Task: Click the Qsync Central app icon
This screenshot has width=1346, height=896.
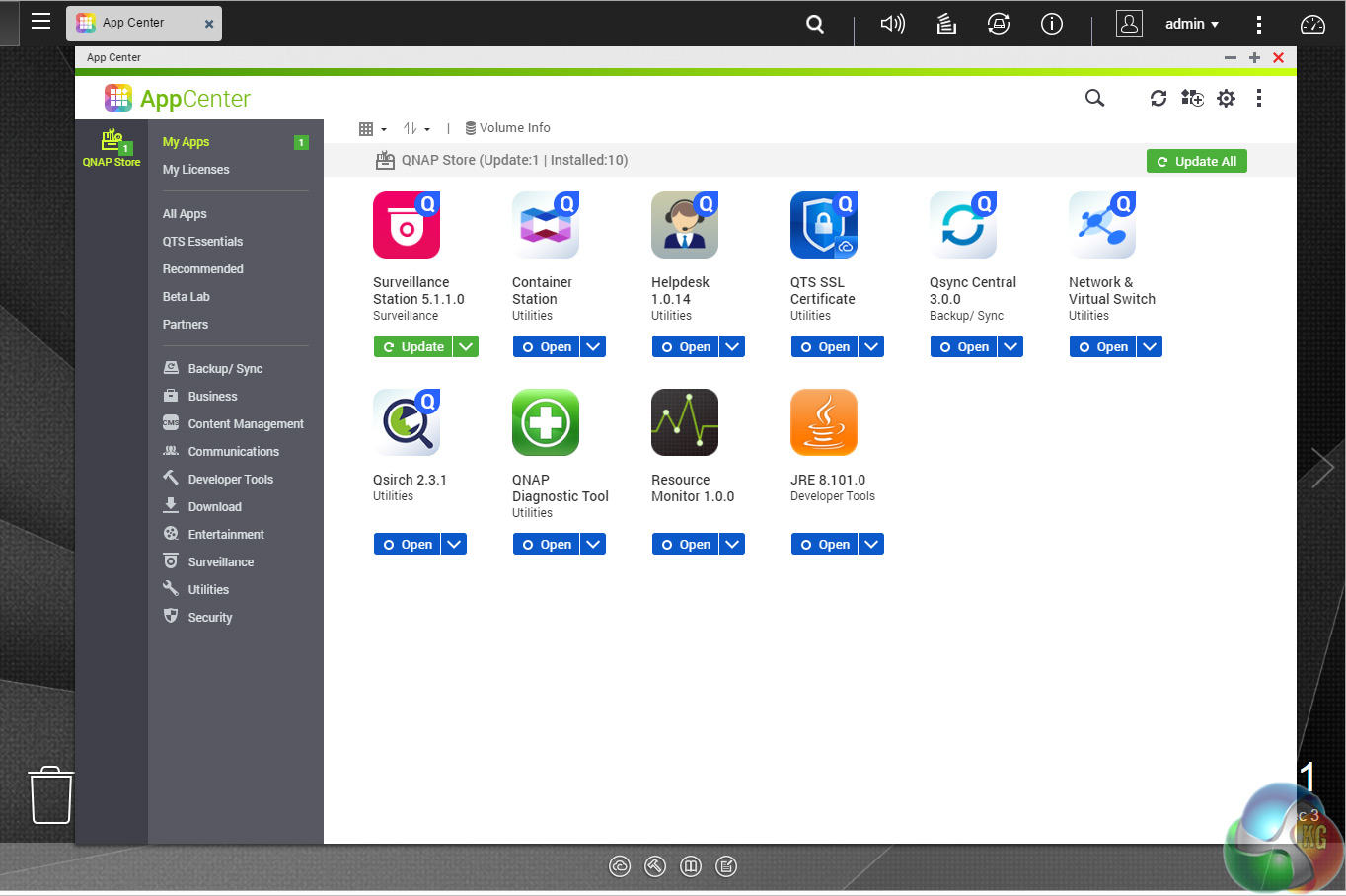Action: 963,225
